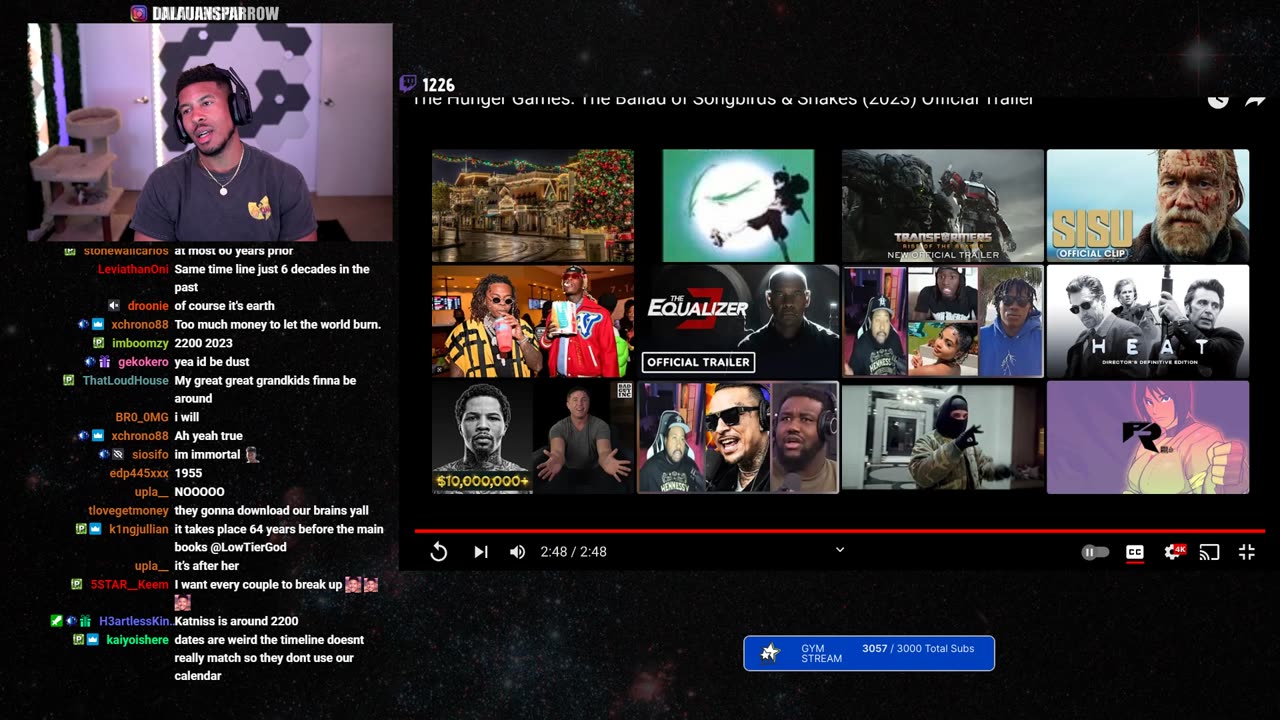Viewport: 1280px width, 720px height.
Task: Click username ThatLoudHouse in chat
Action: click(125, 381)
